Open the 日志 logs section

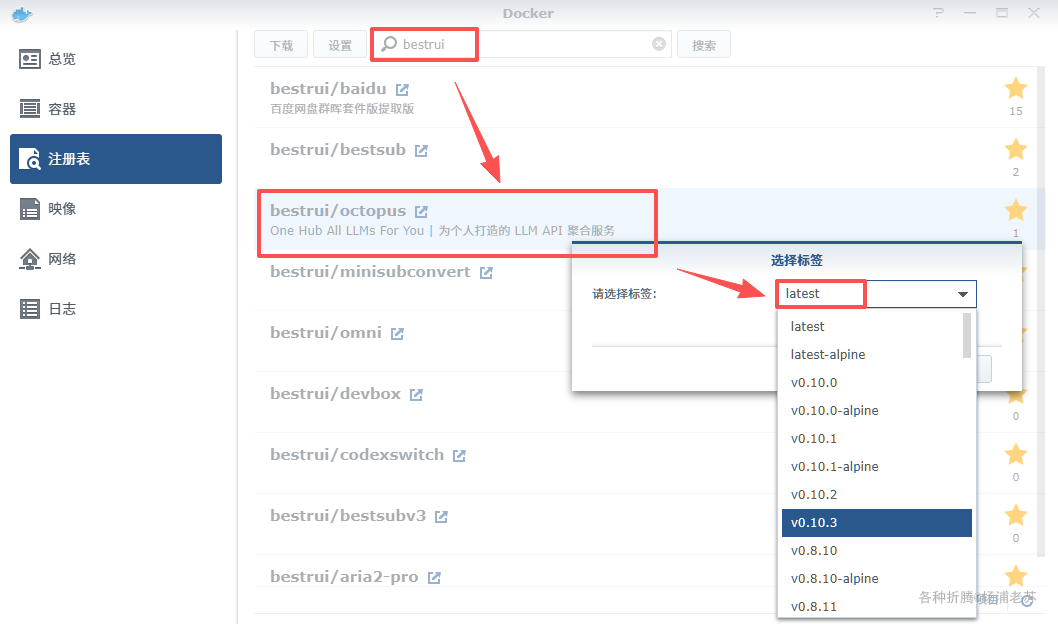point(115,309)
